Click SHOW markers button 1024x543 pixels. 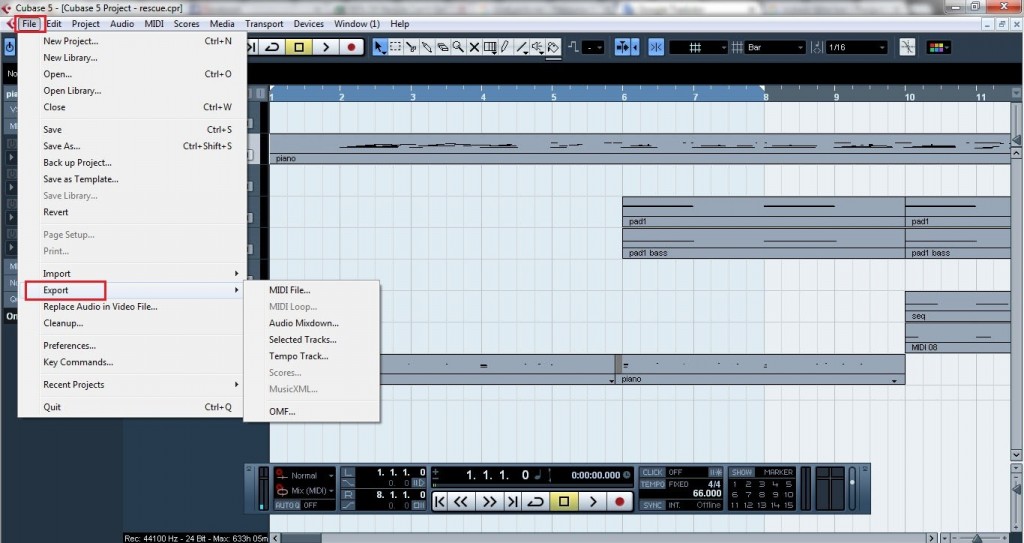(741, 472)
